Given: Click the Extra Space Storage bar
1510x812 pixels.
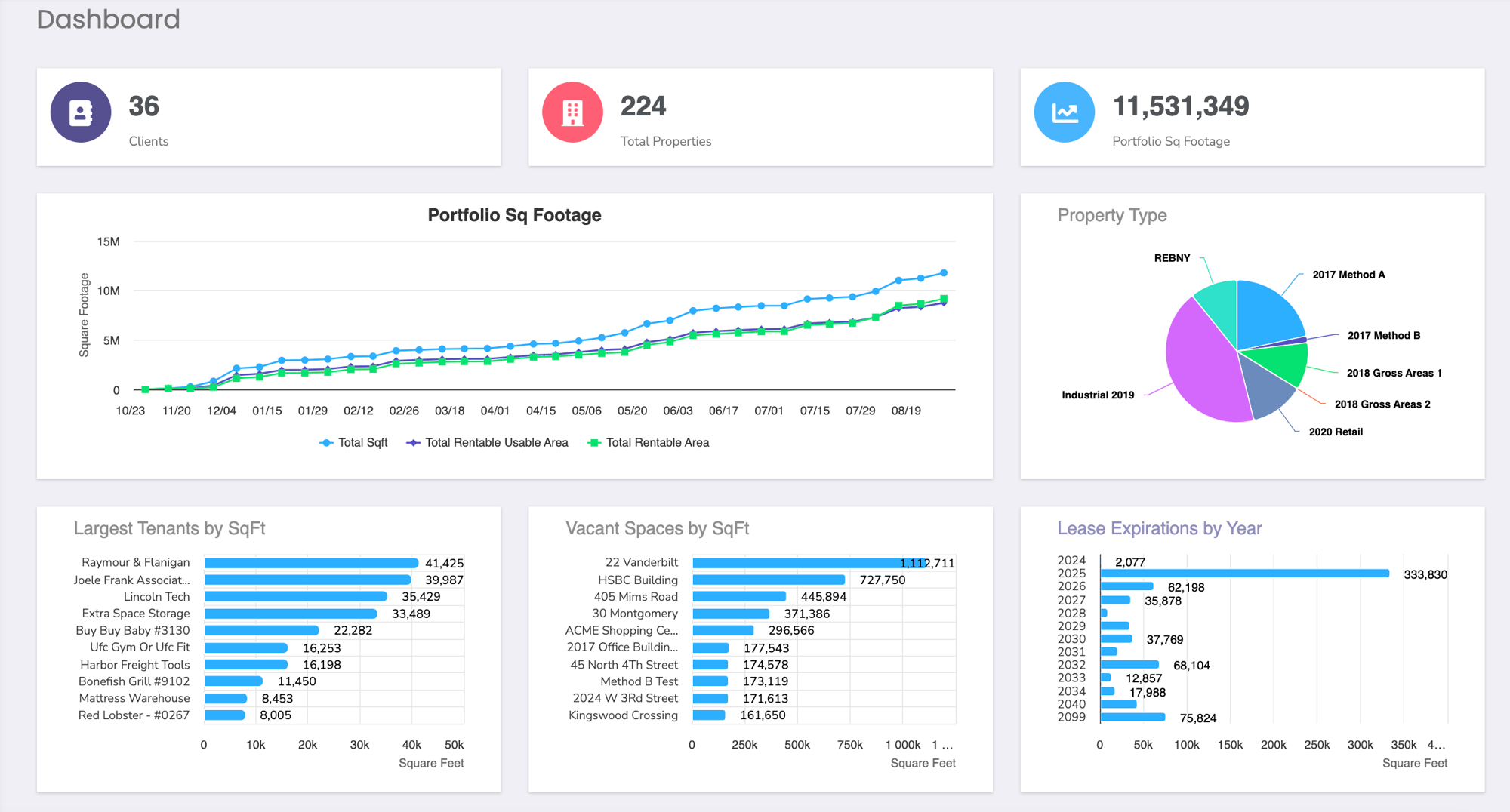Looking at the screenshot, I should [x=291, y=614].
